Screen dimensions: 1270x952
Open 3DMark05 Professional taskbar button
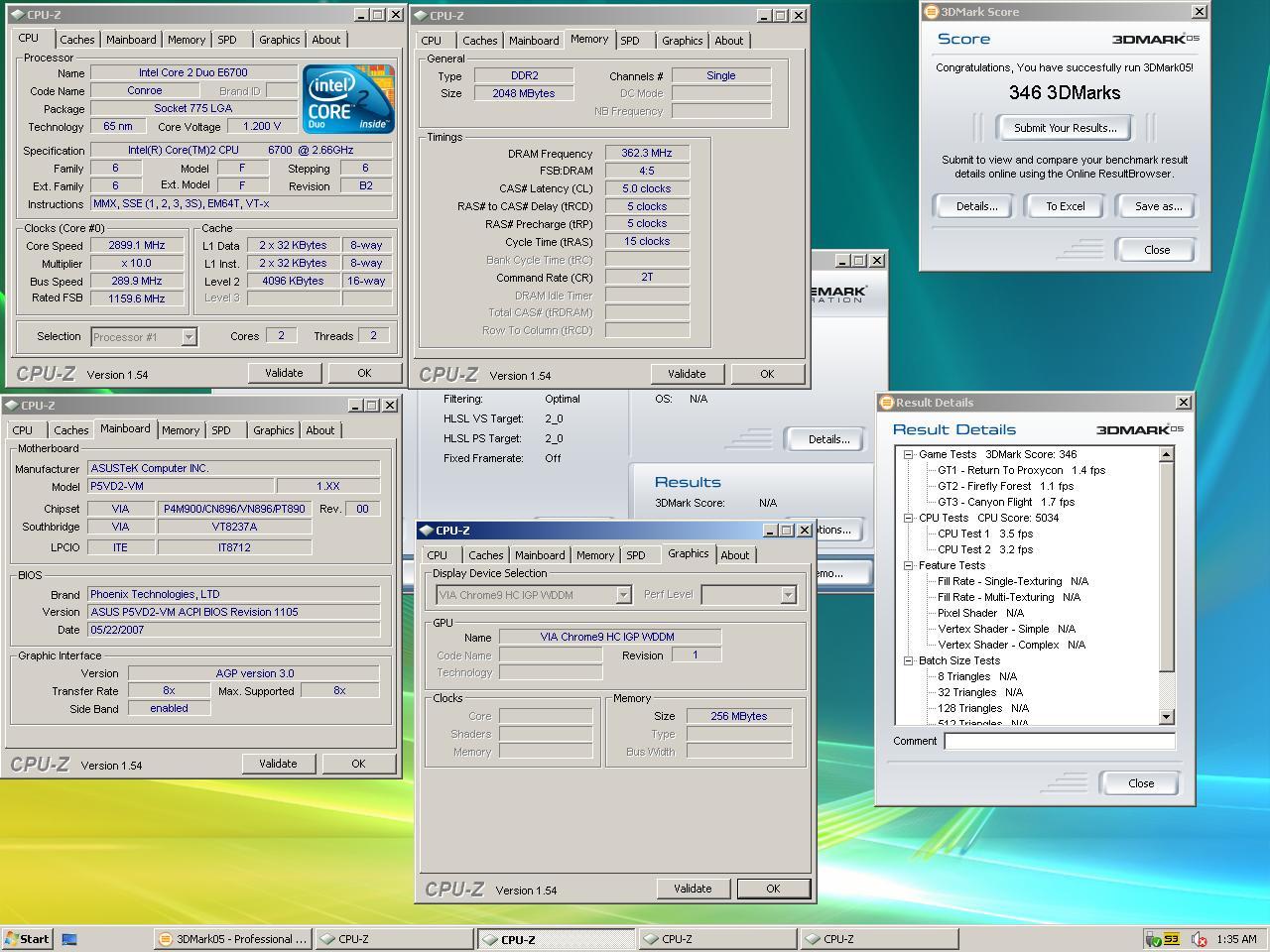click(232, 939)
